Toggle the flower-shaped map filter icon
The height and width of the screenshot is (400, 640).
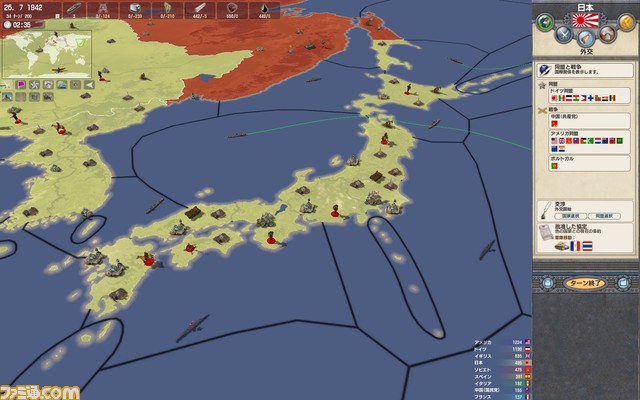34,84
